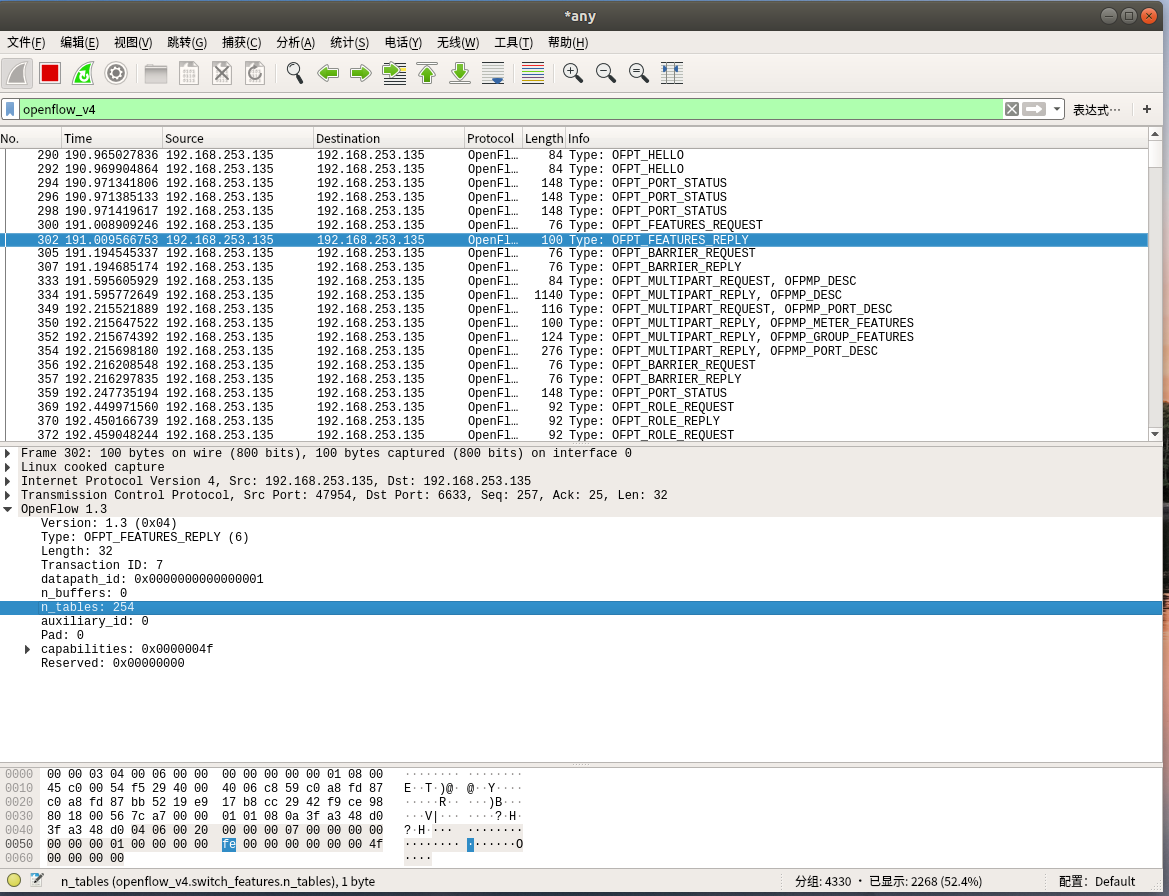Open the recent filters dropdown

click(1056, 110)
